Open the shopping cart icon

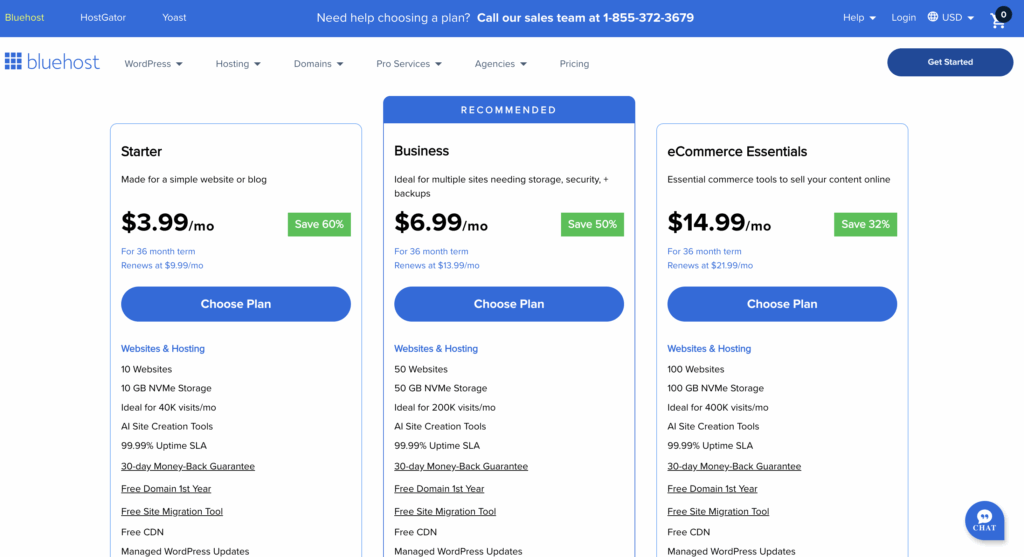[998, 19]
